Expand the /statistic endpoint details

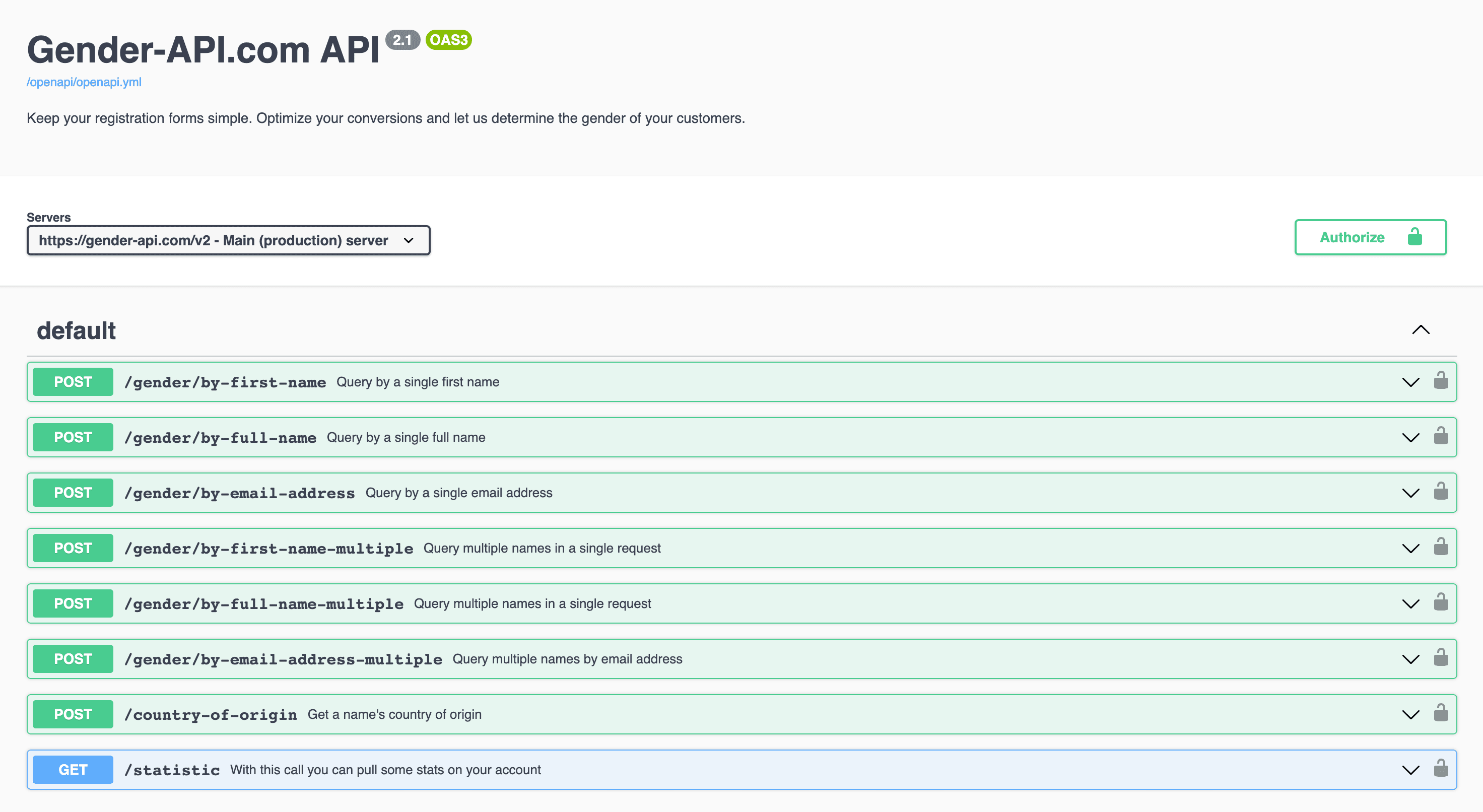coord(1411,770)
